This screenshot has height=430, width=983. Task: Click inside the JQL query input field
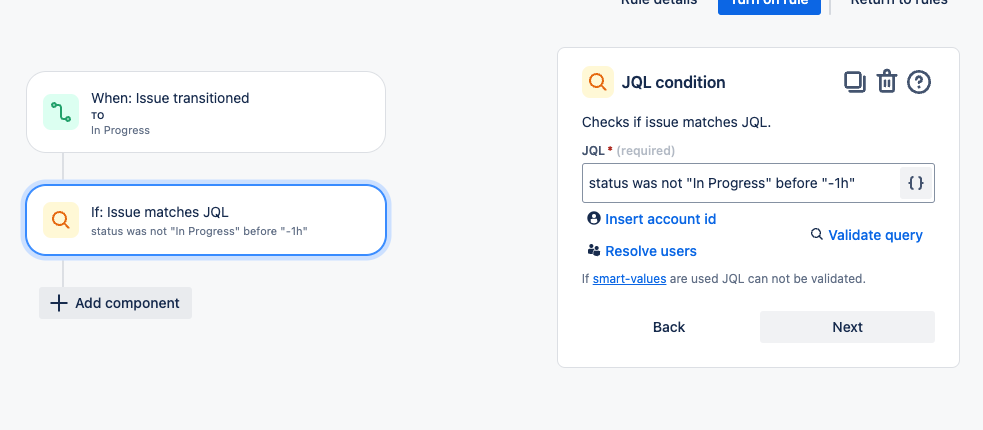741,183
